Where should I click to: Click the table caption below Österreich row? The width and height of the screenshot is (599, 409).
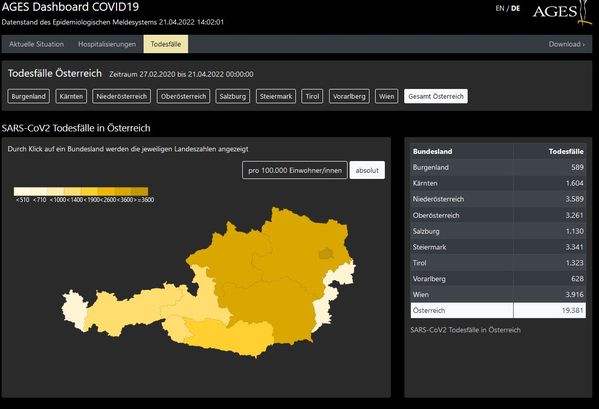465,330
